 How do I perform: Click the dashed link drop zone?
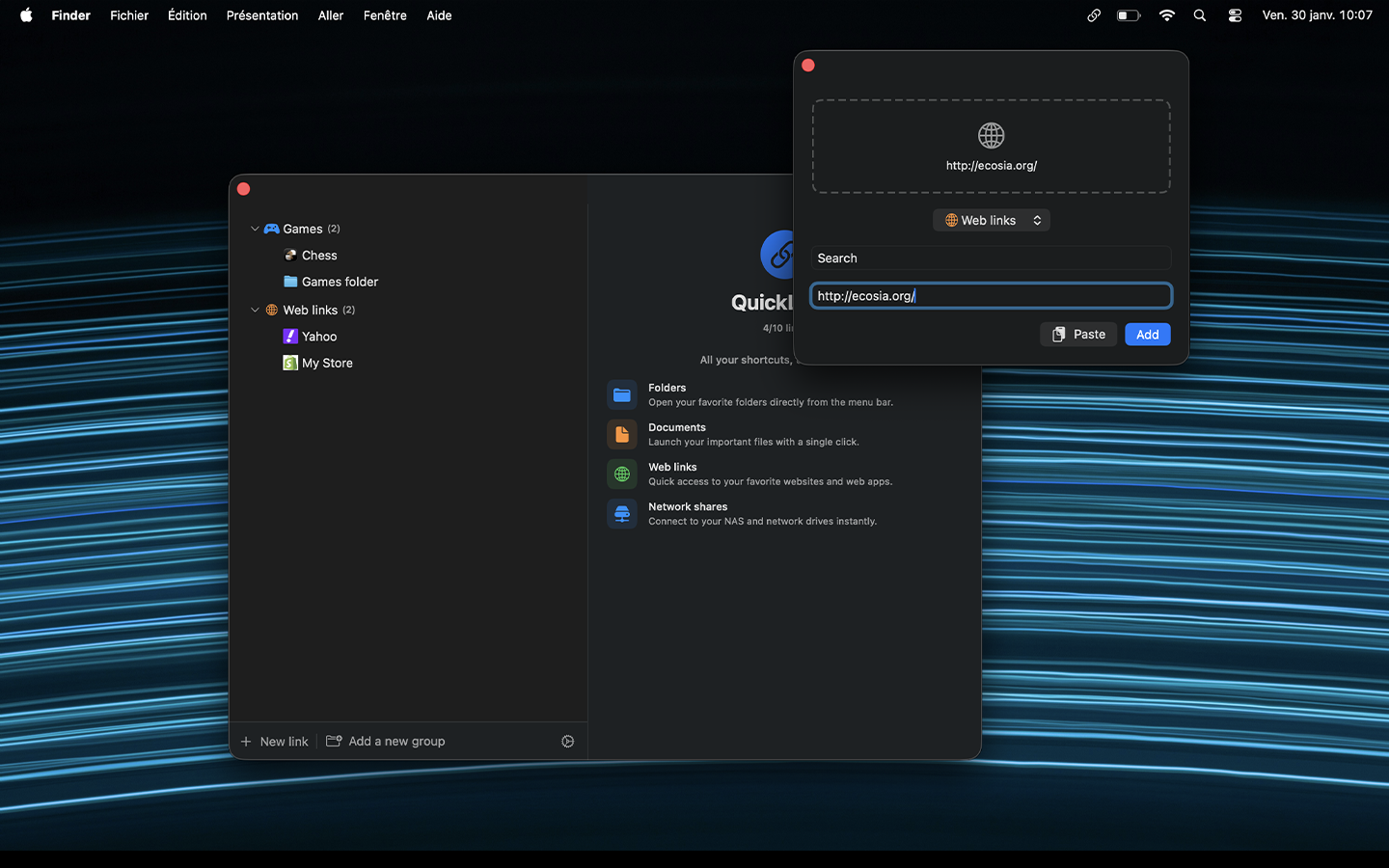[x=992, y=147]
